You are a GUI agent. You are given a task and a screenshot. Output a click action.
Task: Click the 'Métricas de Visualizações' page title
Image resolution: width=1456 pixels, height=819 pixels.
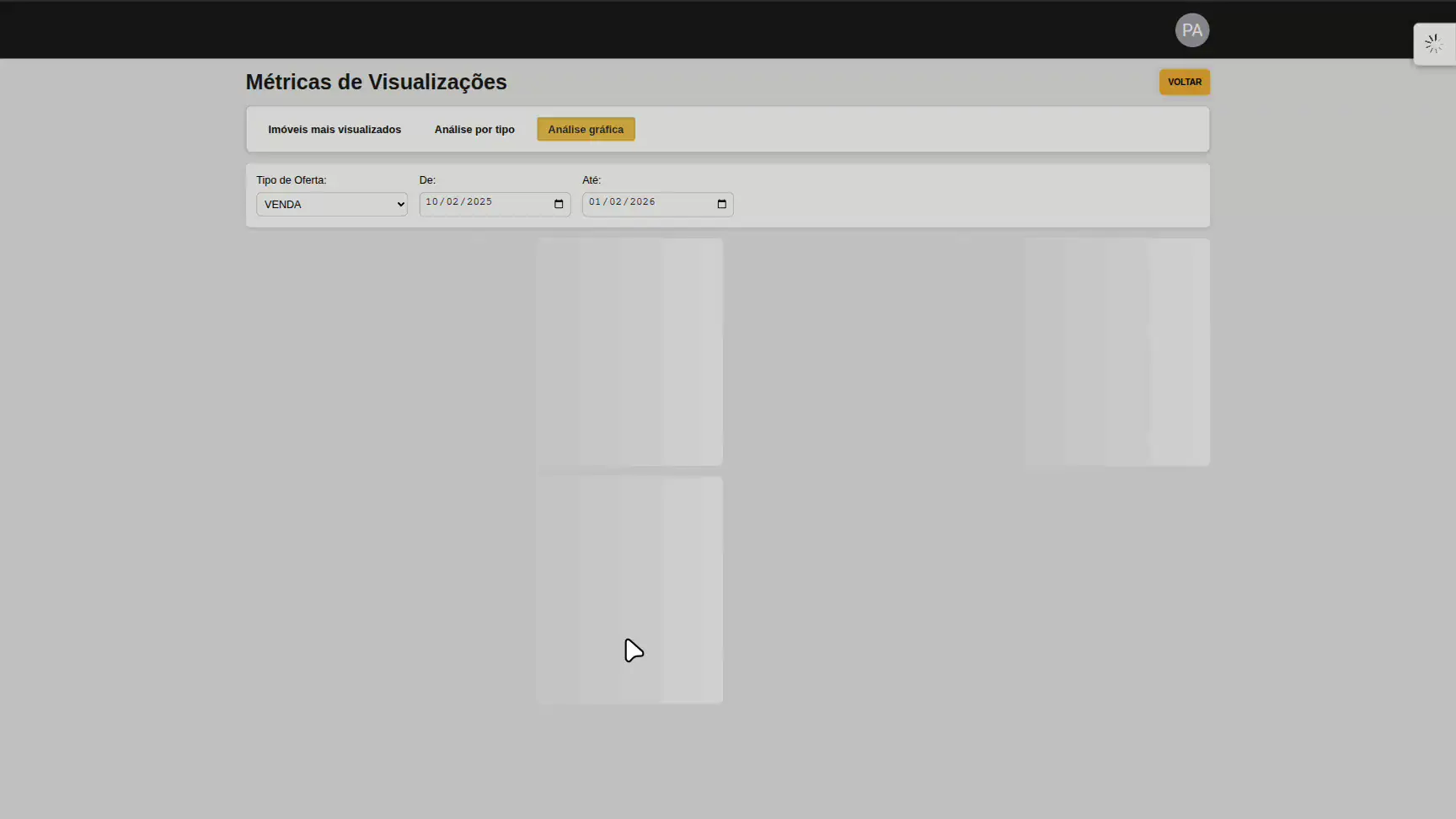(x=376, y=82)
